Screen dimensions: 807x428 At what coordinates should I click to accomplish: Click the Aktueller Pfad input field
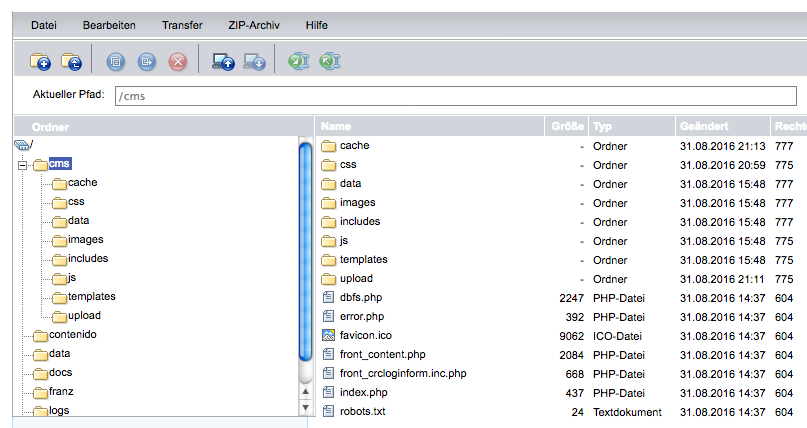pyautogui.click(x=454, y=96)
